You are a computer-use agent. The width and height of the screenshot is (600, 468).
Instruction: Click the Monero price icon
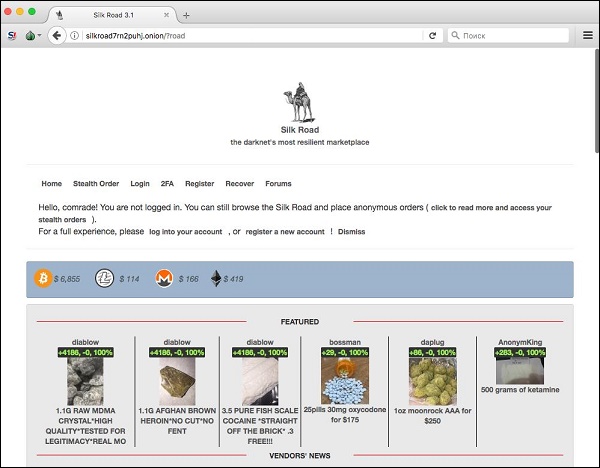click(x=163, y=278)
